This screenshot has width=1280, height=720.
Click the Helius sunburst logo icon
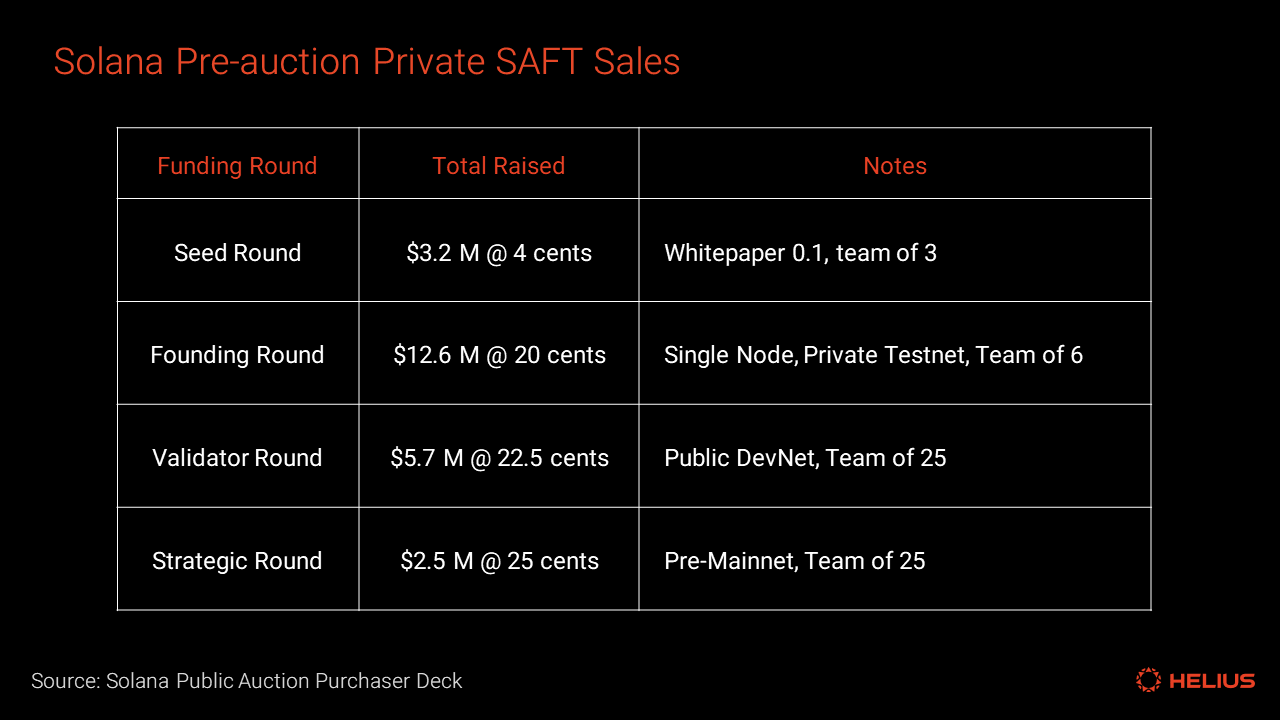1148,680
